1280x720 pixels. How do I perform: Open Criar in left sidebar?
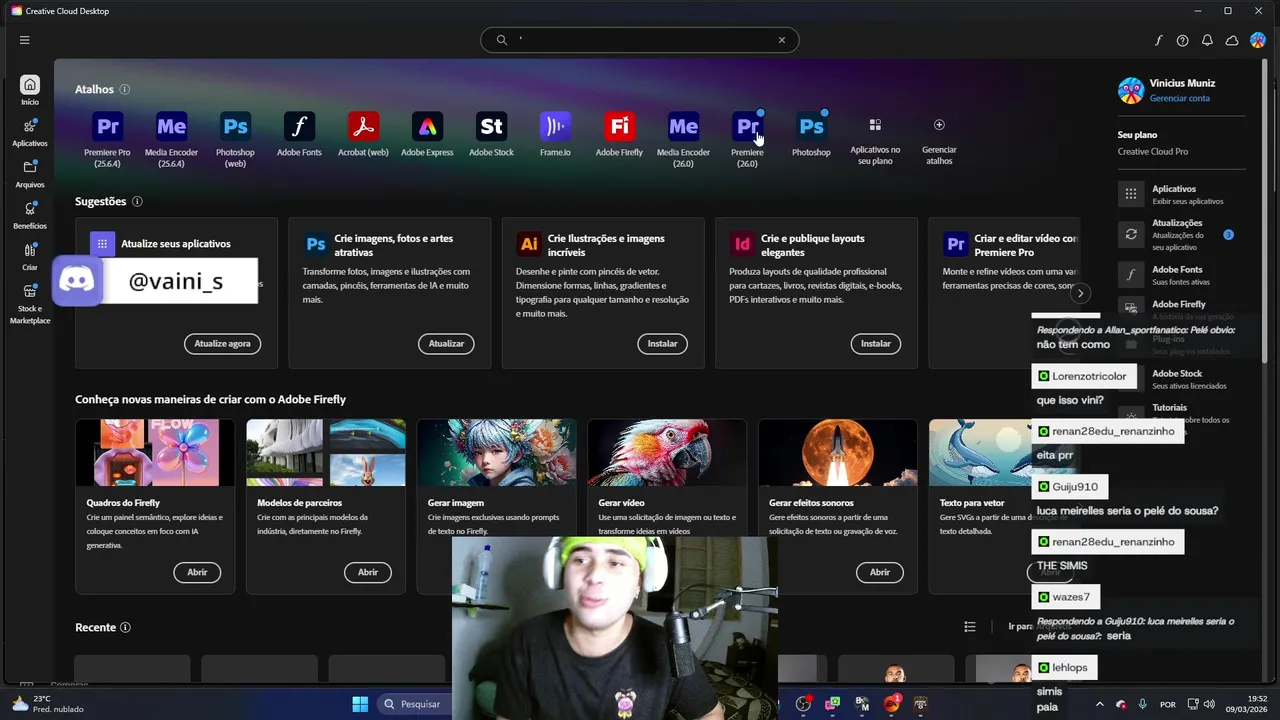coord(30,257)
